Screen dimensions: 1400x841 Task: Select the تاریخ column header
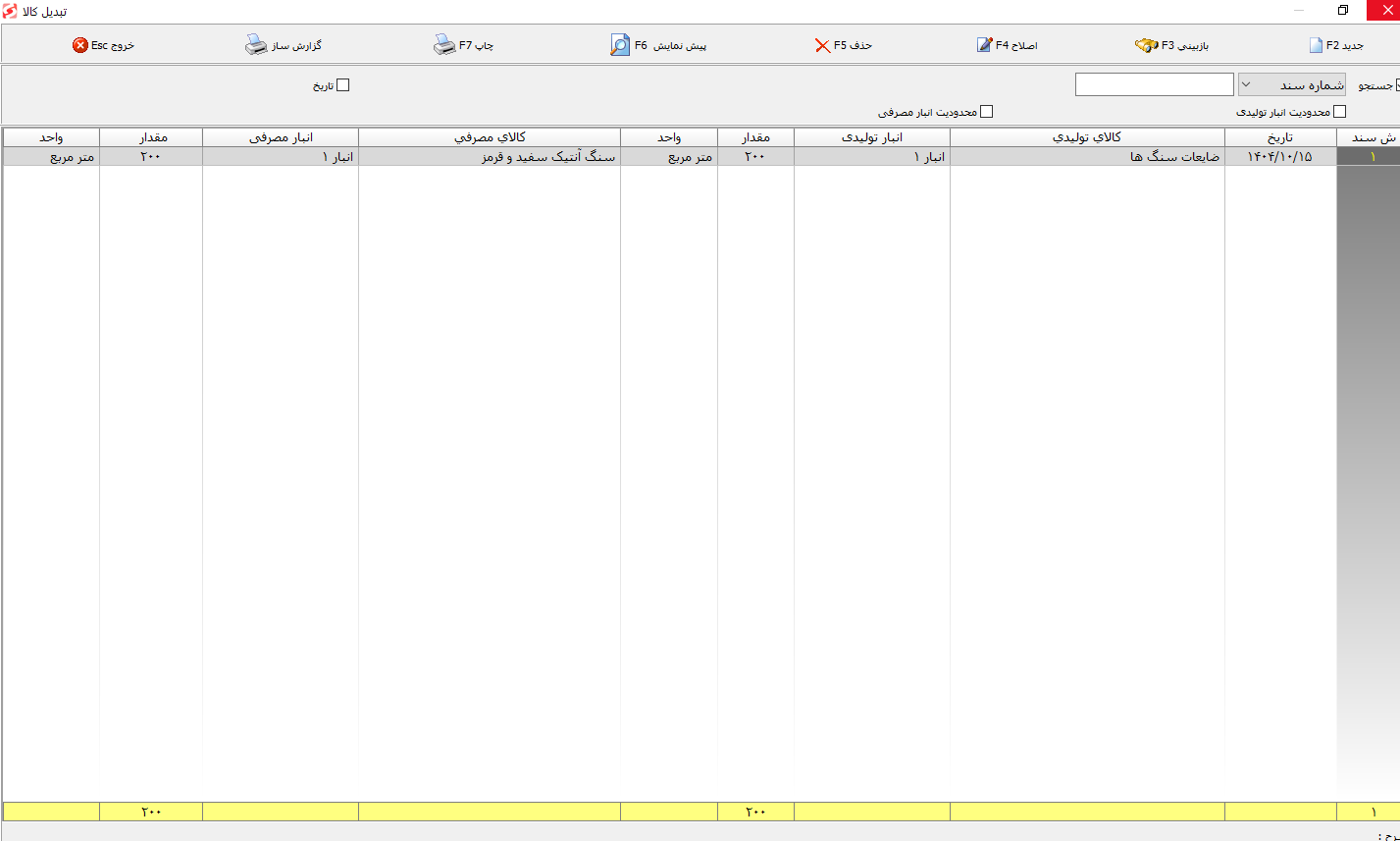(1280, 137)
